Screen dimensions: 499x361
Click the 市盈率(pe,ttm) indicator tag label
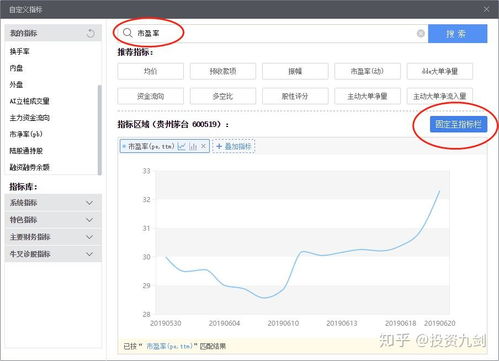click(151, 146)
